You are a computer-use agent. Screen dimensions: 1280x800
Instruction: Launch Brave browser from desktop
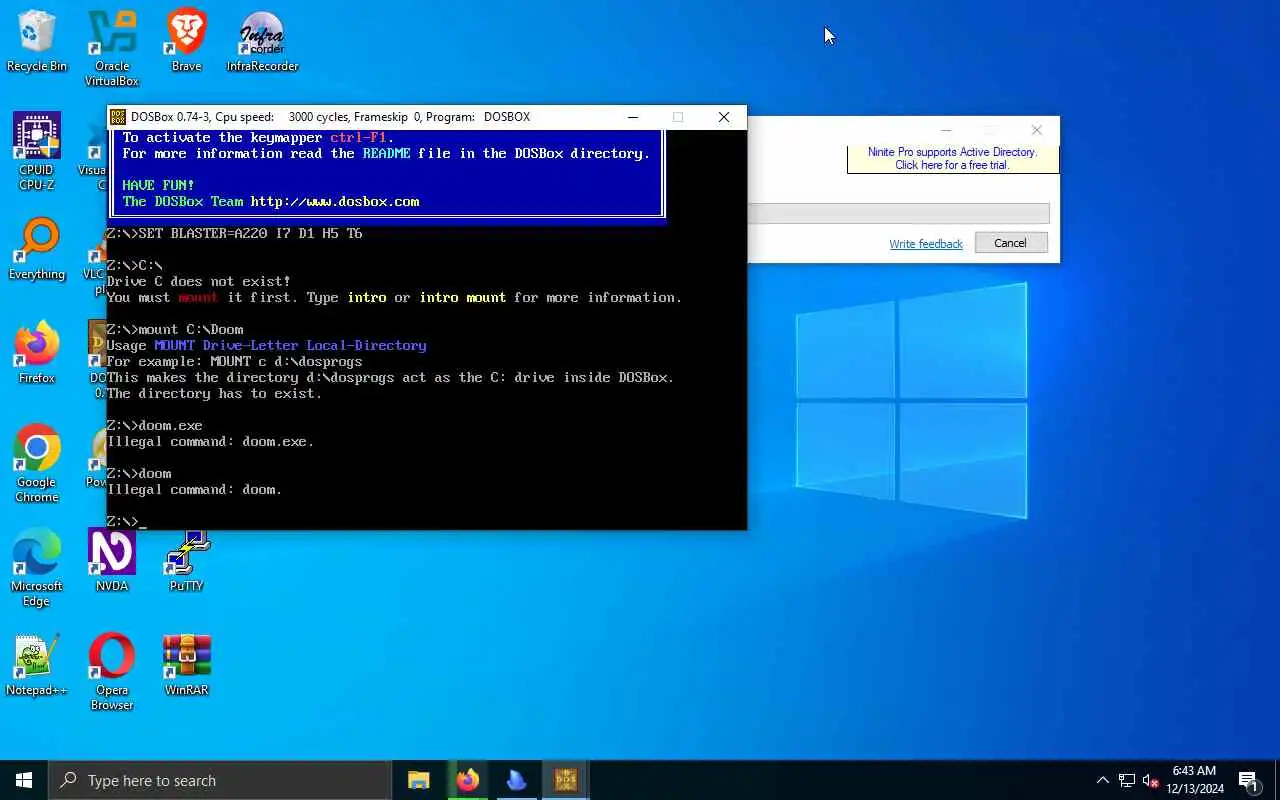(186, 42)
